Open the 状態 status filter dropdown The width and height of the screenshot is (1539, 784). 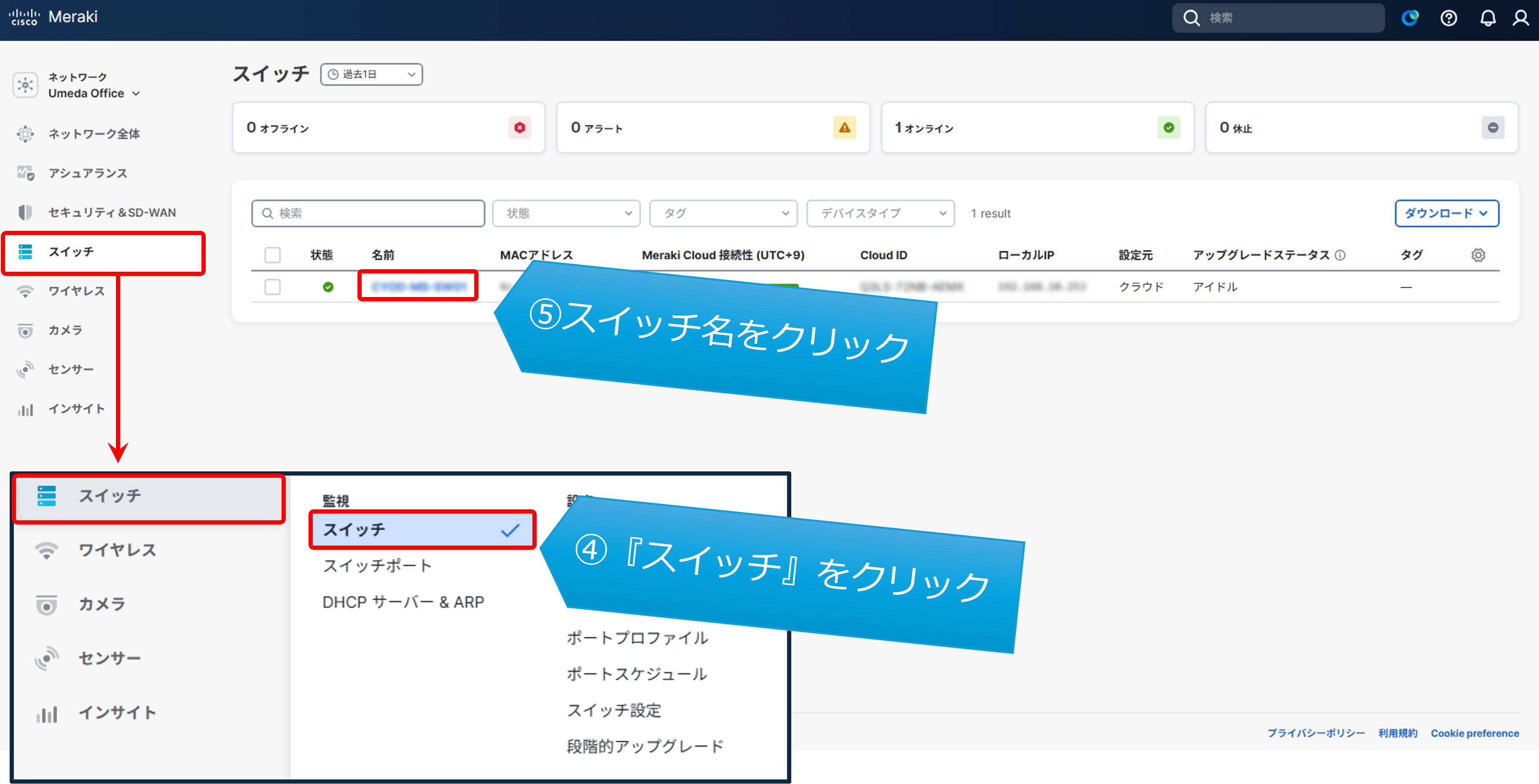coord(566,213)
